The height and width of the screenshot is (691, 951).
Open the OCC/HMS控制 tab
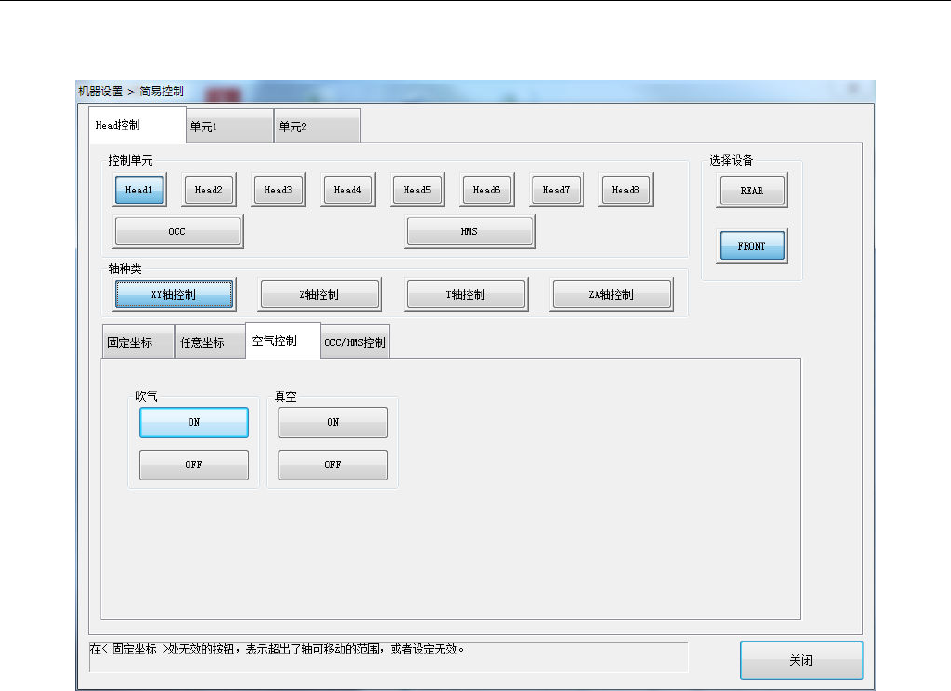(355, 342)
